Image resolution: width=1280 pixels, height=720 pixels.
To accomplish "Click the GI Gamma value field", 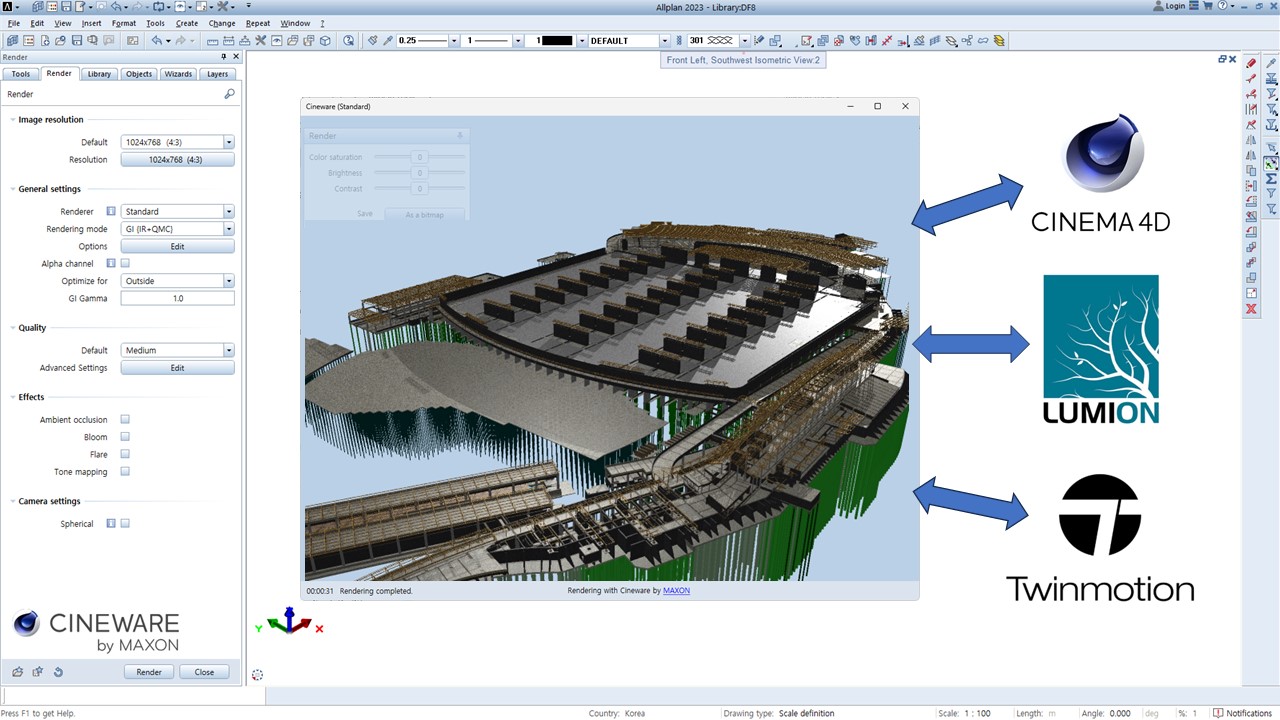I will [x=177, y=298].
